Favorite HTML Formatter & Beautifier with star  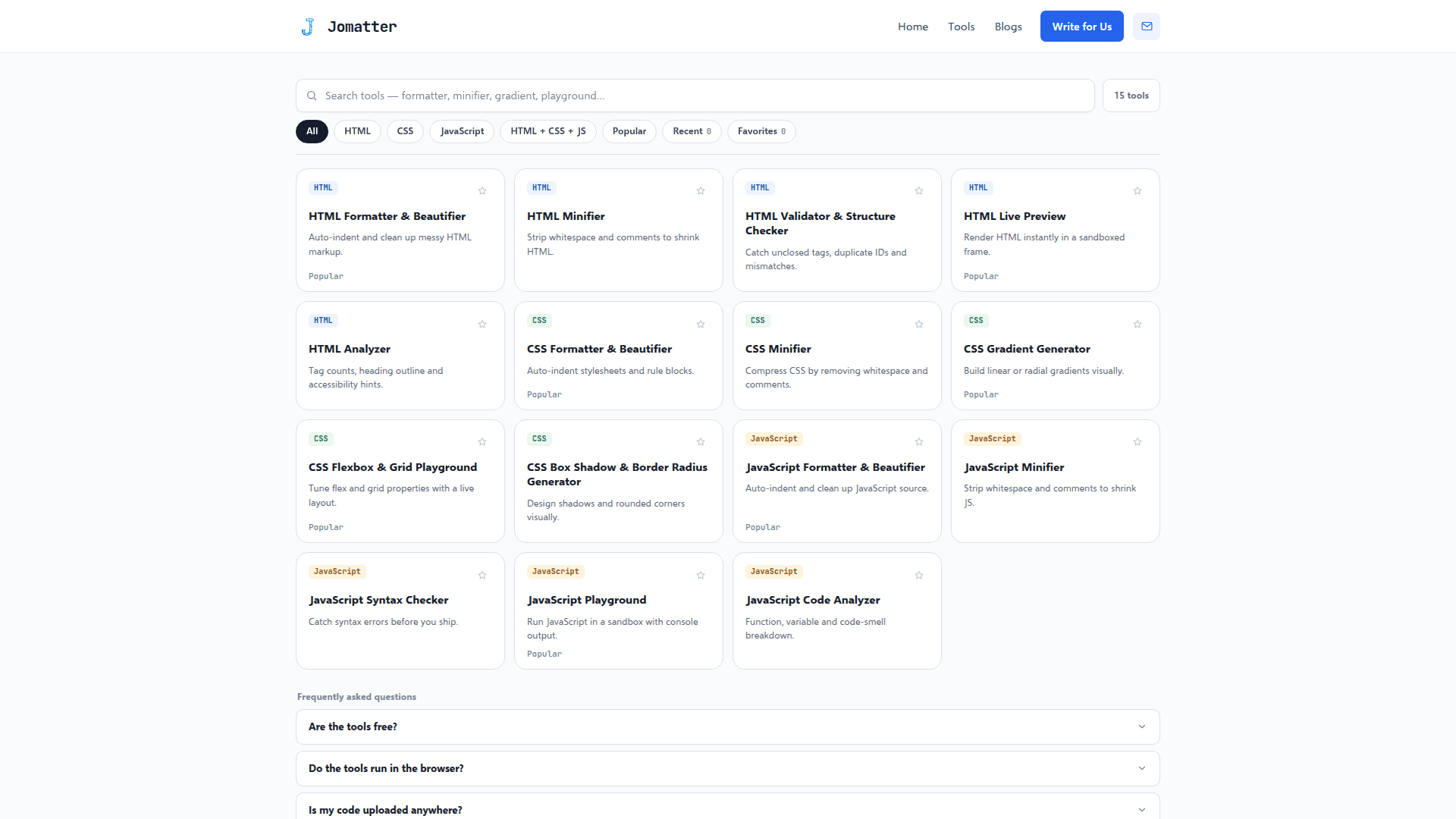(482, 191)
